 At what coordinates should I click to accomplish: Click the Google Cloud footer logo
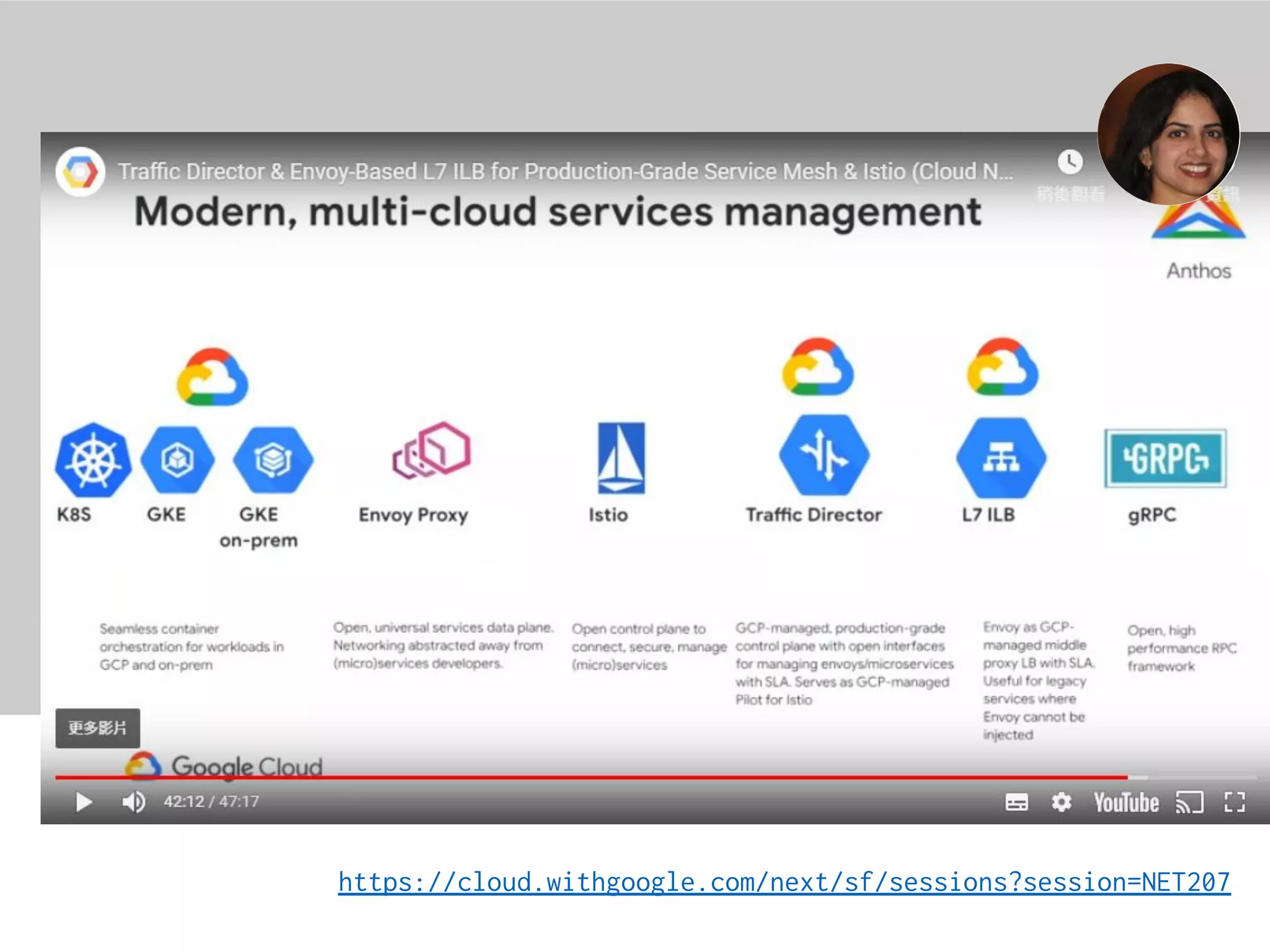(x=223, y=766)
